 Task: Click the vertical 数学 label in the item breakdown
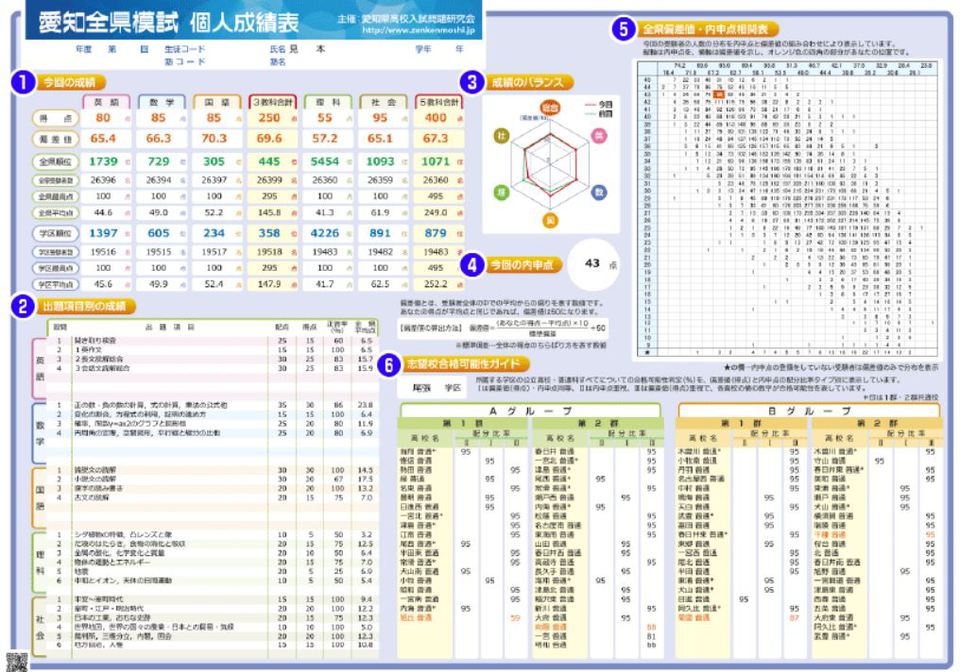point(39,433)
